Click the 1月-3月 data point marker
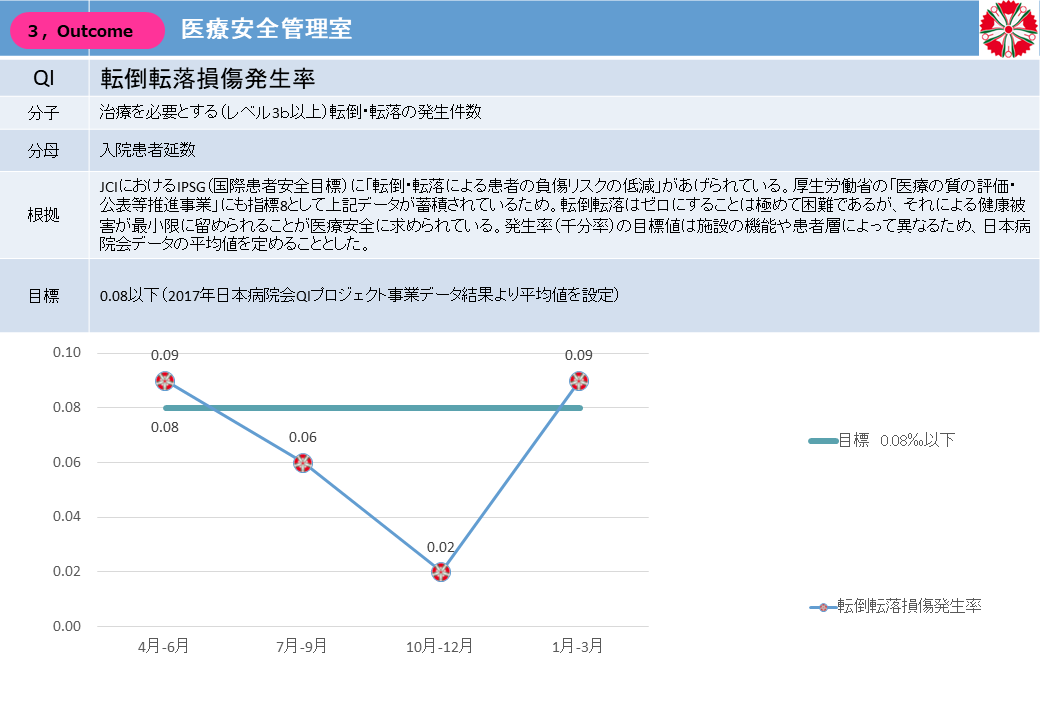The height and width of the screenshot is (720, 1040). click(578, 381)
